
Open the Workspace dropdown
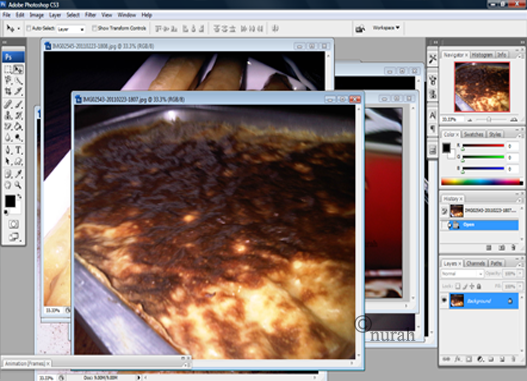point(386,28)
